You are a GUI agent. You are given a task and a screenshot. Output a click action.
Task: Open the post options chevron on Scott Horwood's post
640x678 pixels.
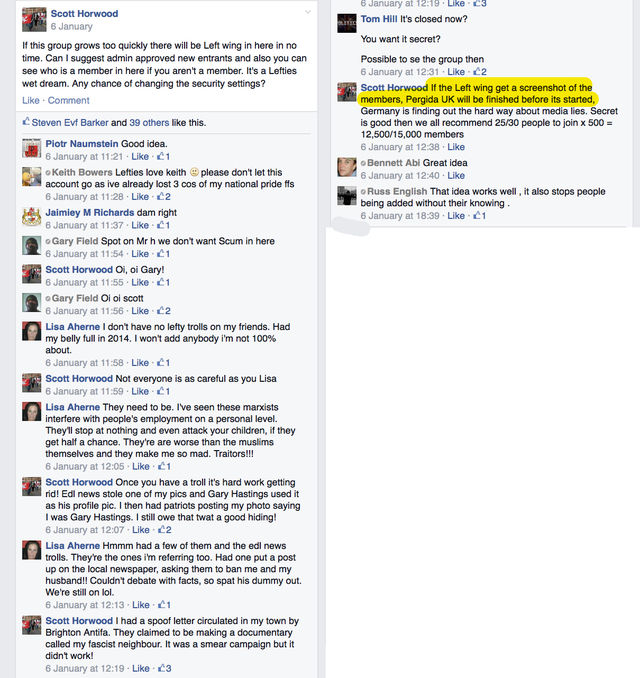point(307,12)
